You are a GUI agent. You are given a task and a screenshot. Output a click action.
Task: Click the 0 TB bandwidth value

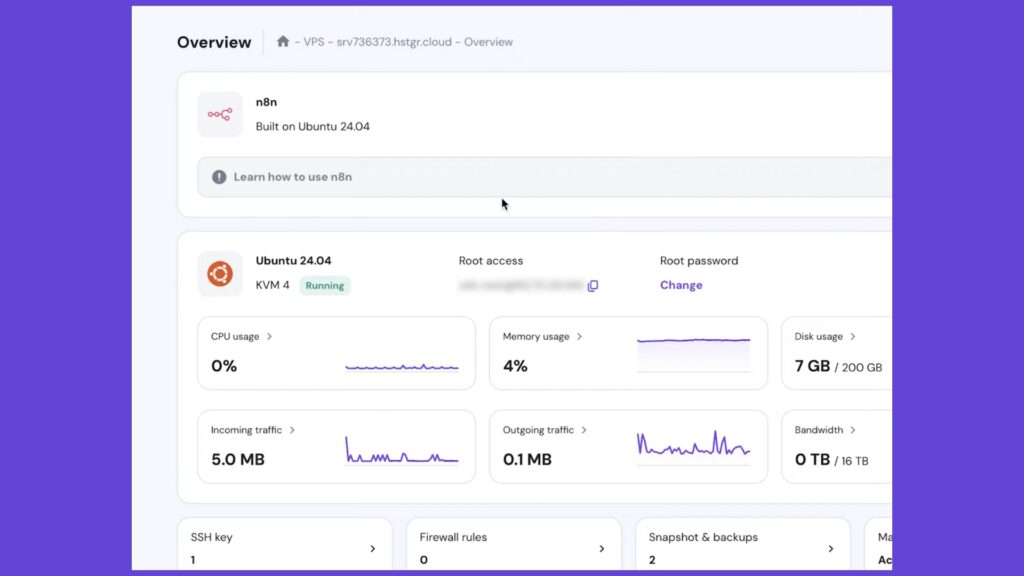tap(812, 460)
